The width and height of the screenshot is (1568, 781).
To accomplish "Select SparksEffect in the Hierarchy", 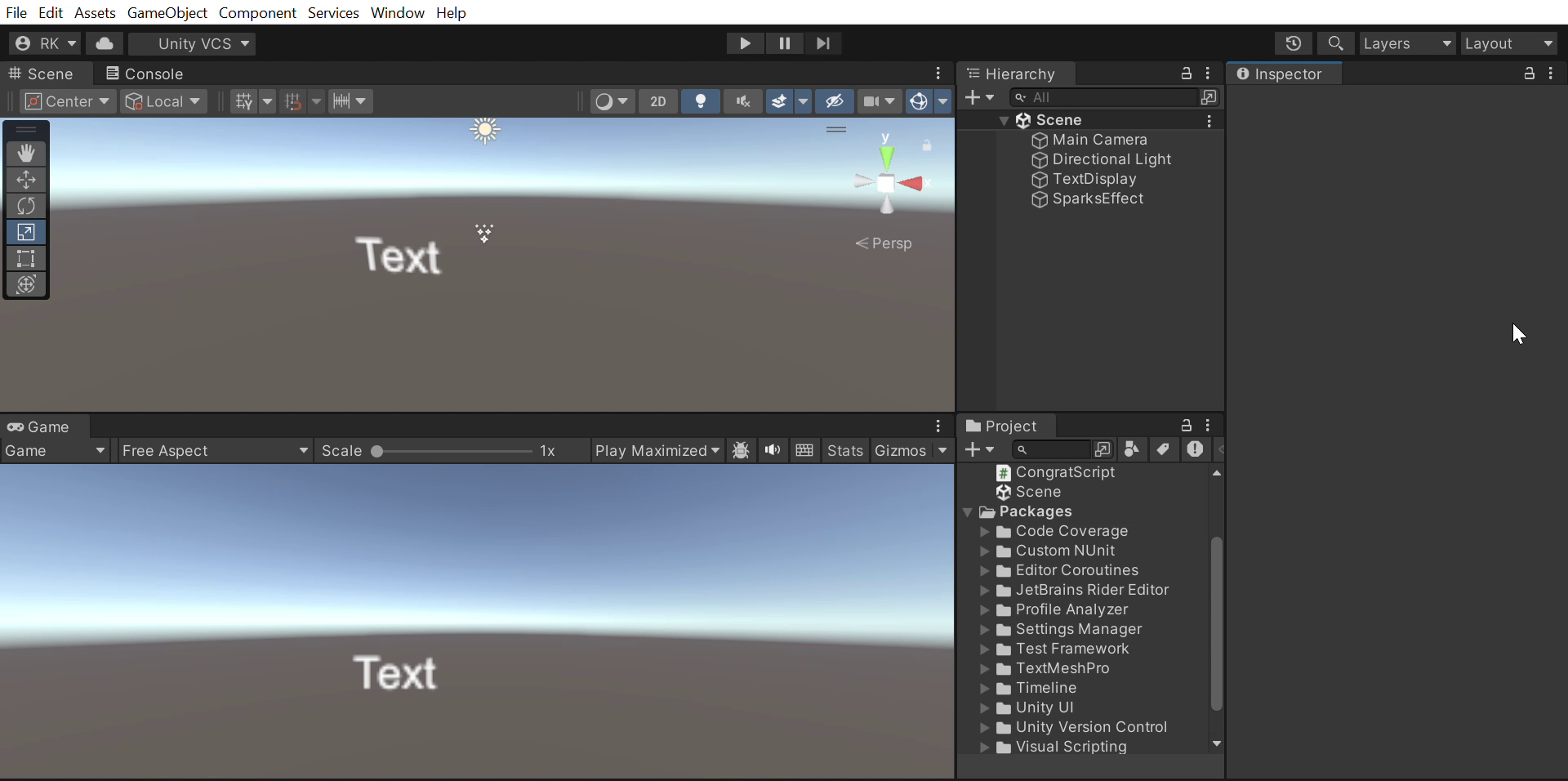I will point(1098,199).
